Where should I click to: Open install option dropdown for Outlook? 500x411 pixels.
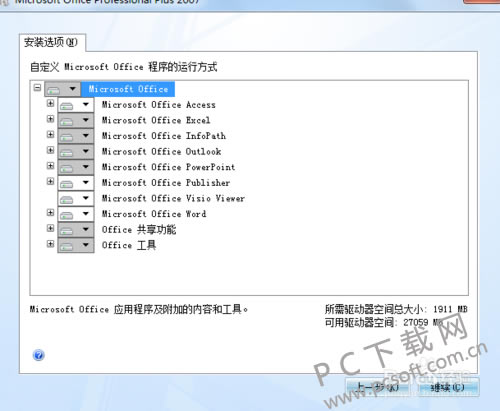(76, 152)
